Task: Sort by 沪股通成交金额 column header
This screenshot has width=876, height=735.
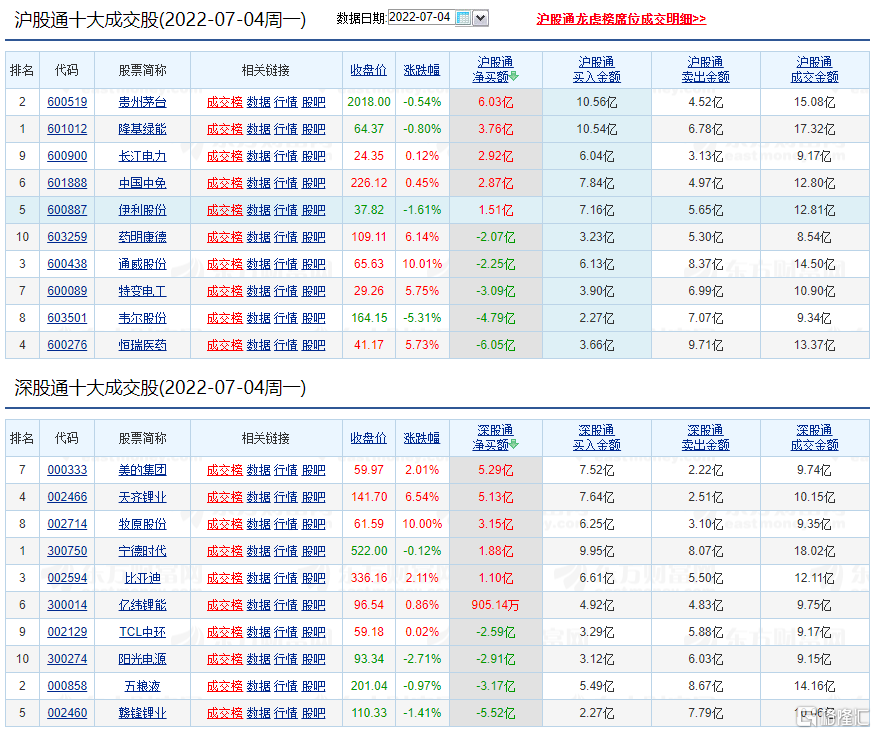Action: pos(815,70)
